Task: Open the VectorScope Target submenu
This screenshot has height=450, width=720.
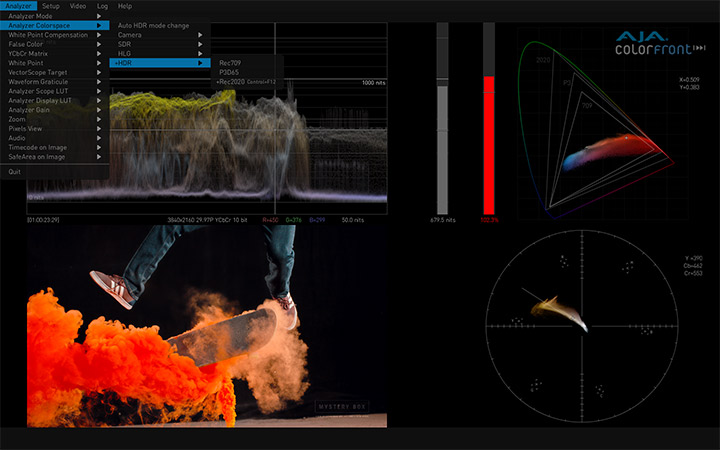Action: coord(38,72)
